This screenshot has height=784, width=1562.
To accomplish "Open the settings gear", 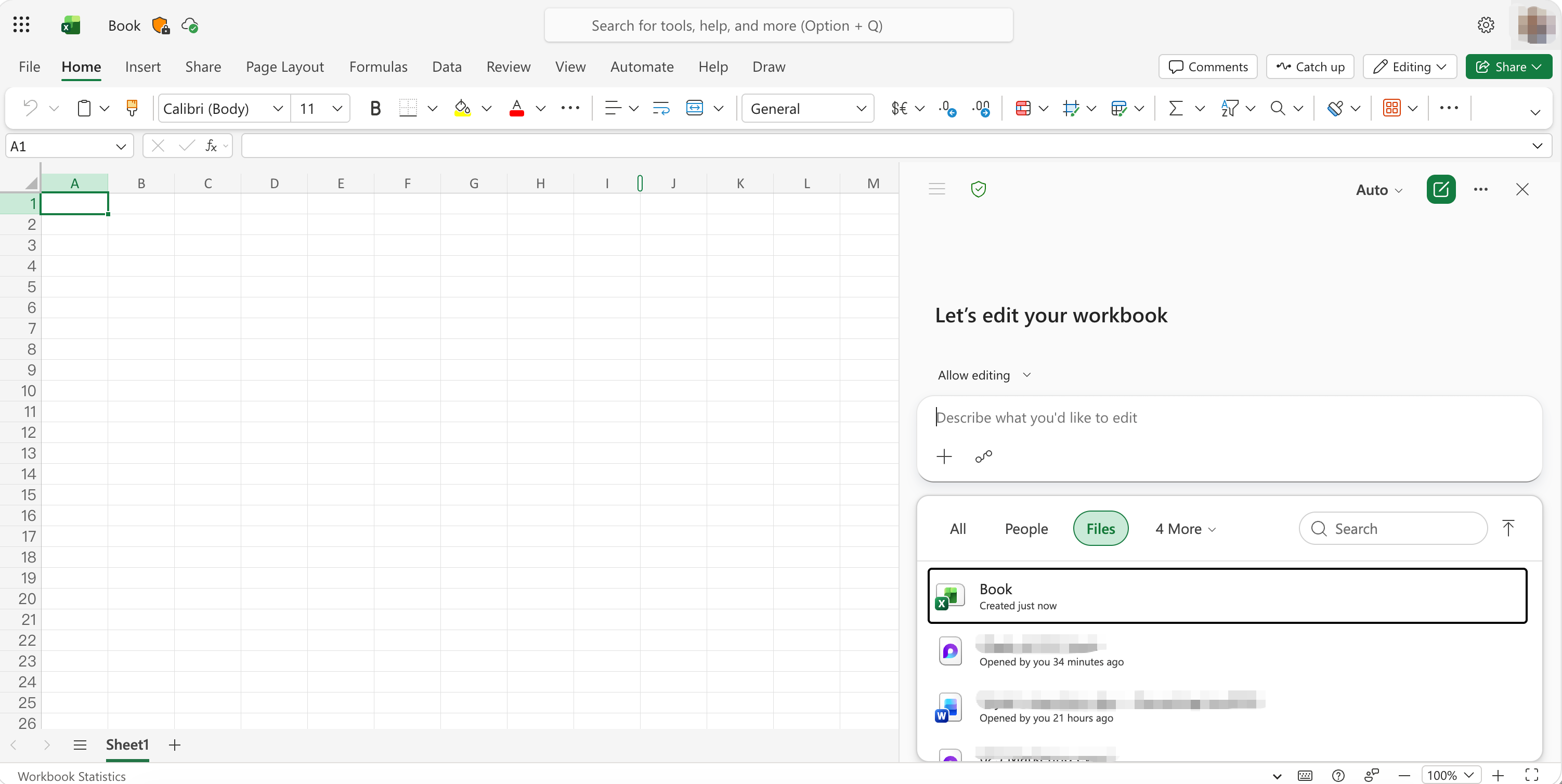I will point(1486,25).
